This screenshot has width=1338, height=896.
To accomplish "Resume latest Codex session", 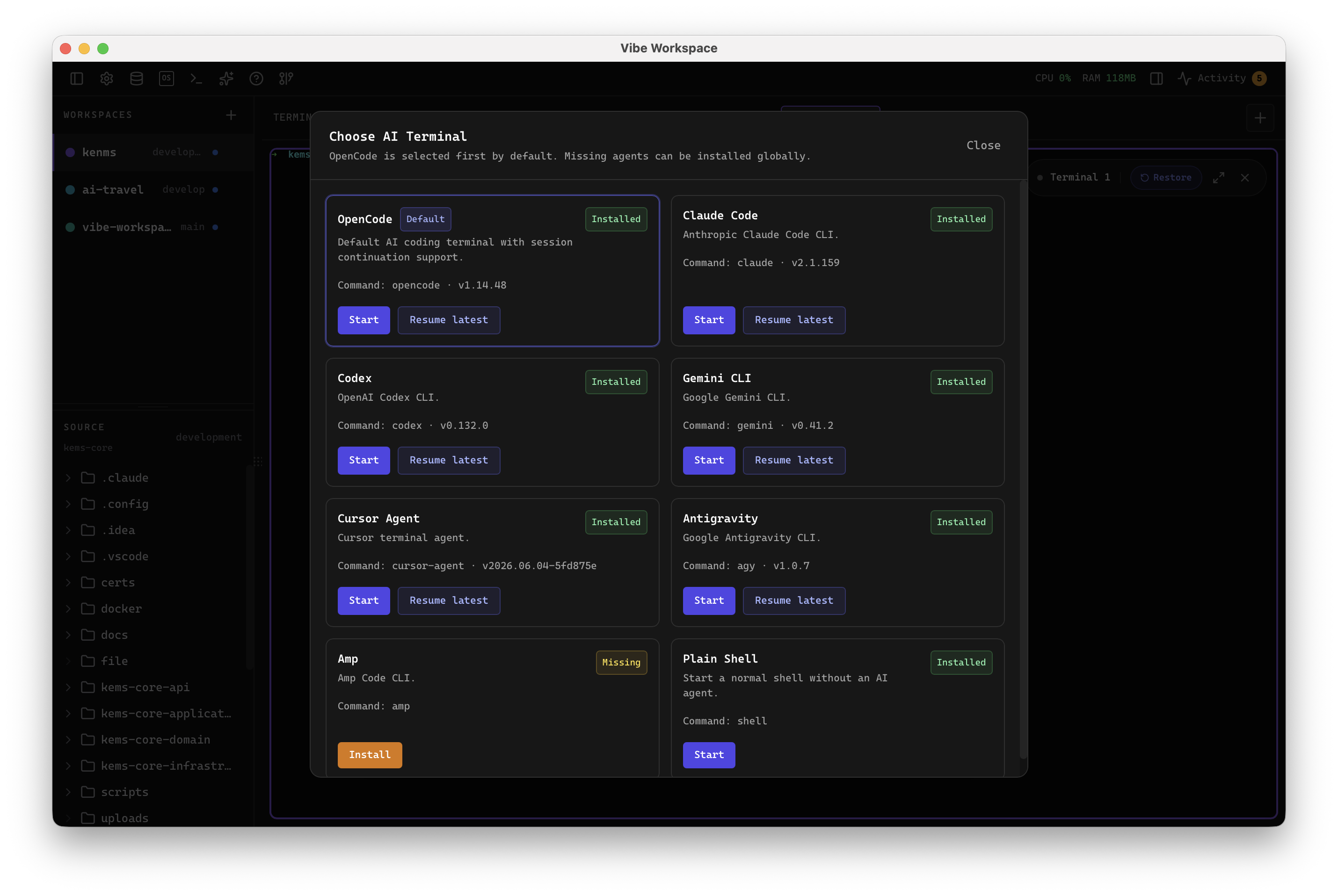I will click(x=449, y=460).
